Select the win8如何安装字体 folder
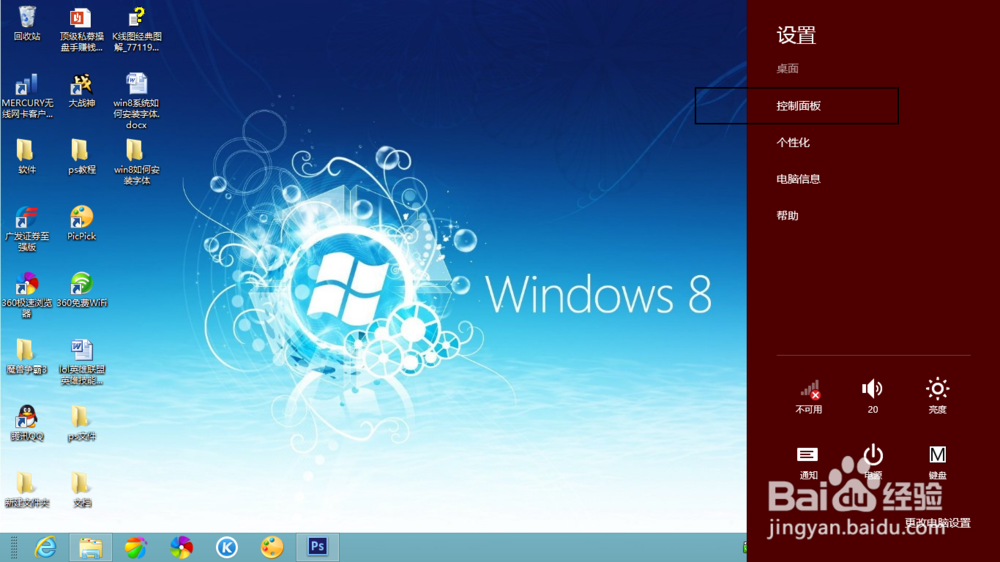This screenshot has width=1000, height=562. (136, 162)
